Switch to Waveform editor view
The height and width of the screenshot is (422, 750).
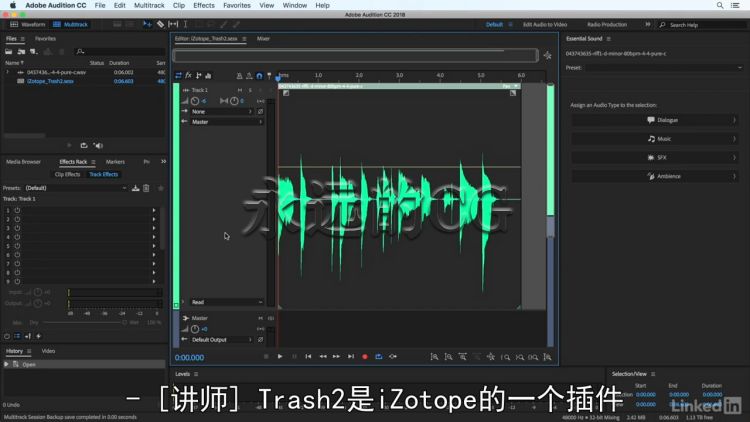pyautogui.click(x=27, y=24)
